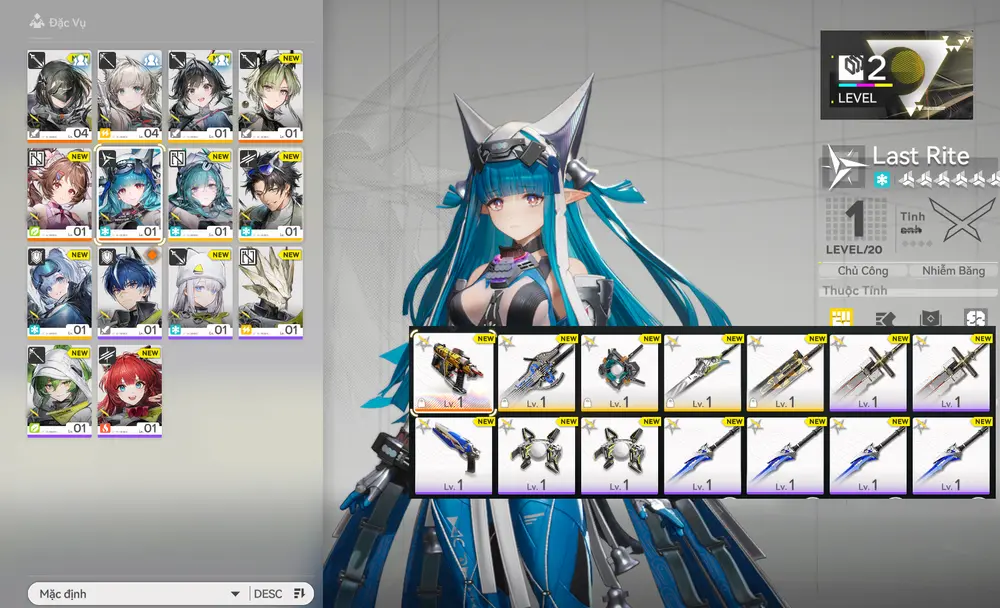Image resolution: width=1000 pixels, height=608 pixels.
Task: Select the blue handgun weapon
Action: [453, 455]
